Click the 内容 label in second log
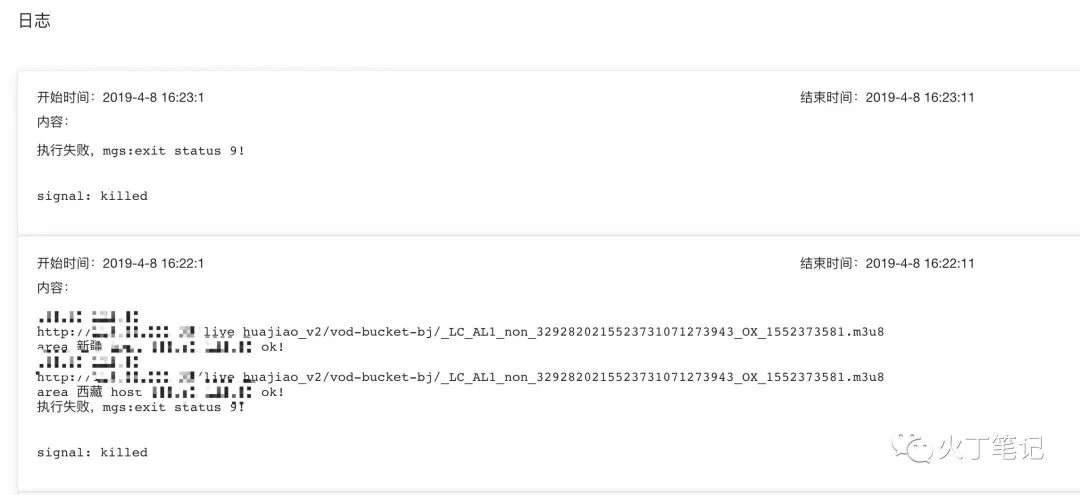 pyautogui.click(x=53, y=287)
